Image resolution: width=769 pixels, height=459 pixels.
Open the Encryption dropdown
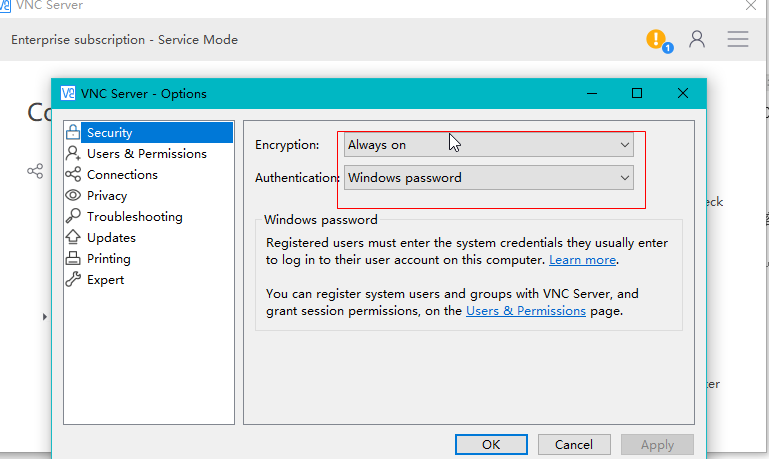[488, 145]
